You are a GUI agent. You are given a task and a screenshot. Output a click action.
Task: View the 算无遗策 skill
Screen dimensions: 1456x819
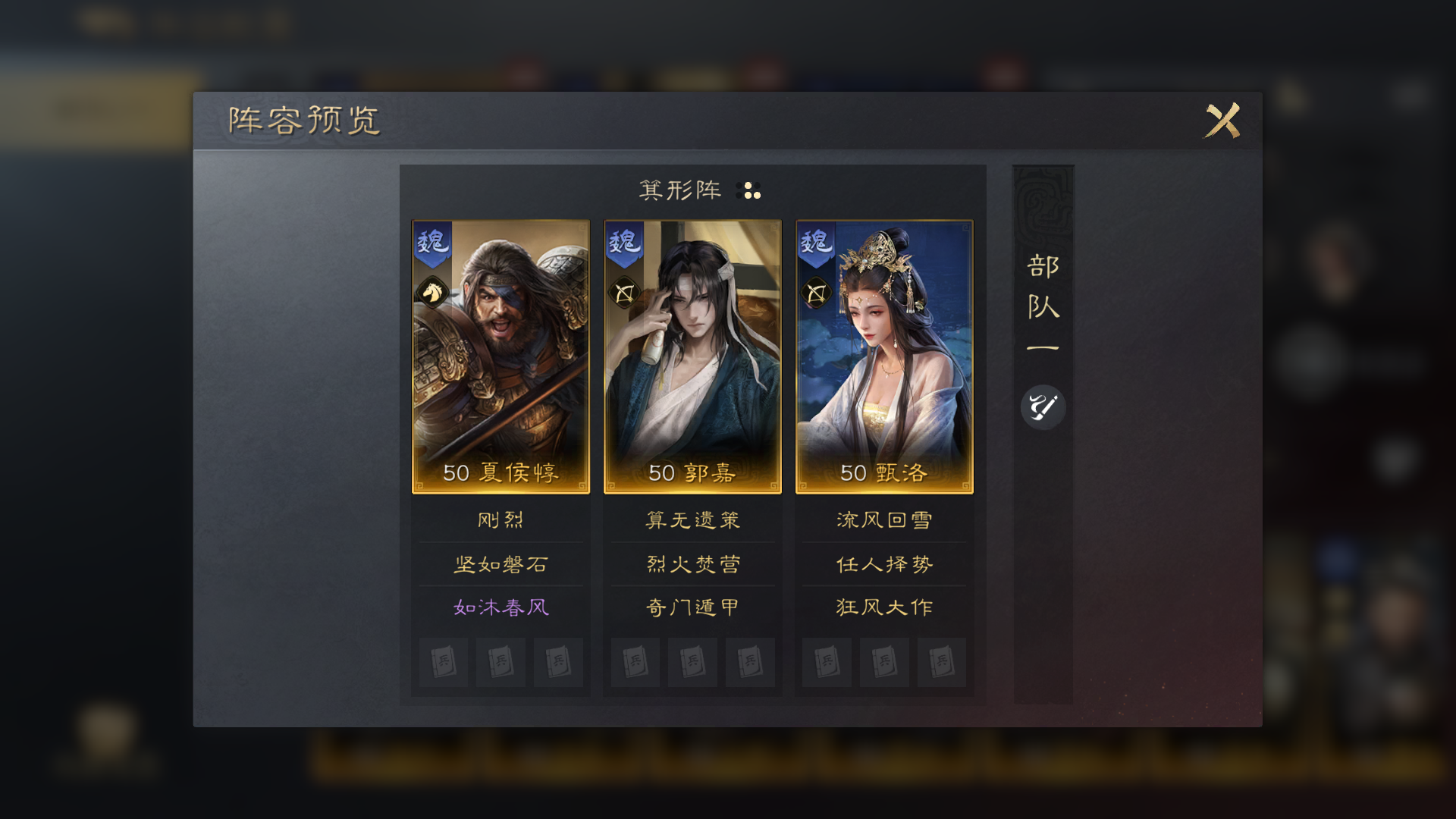pyautogui.click(x=692, y=520)
